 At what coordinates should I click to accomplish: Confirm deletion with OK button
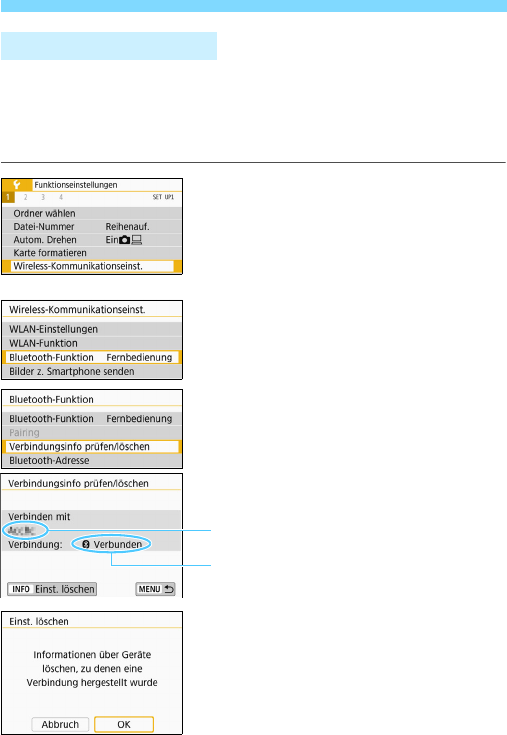click(124, 724)
